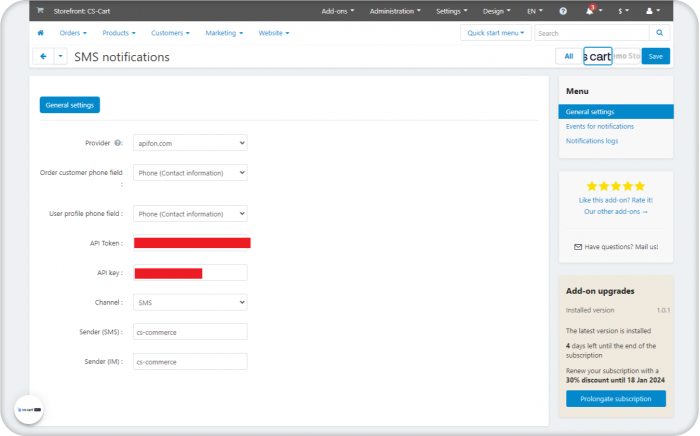Open the $ currency selector
The height and width of the screenshot is (436, 700).
[623, 11]
